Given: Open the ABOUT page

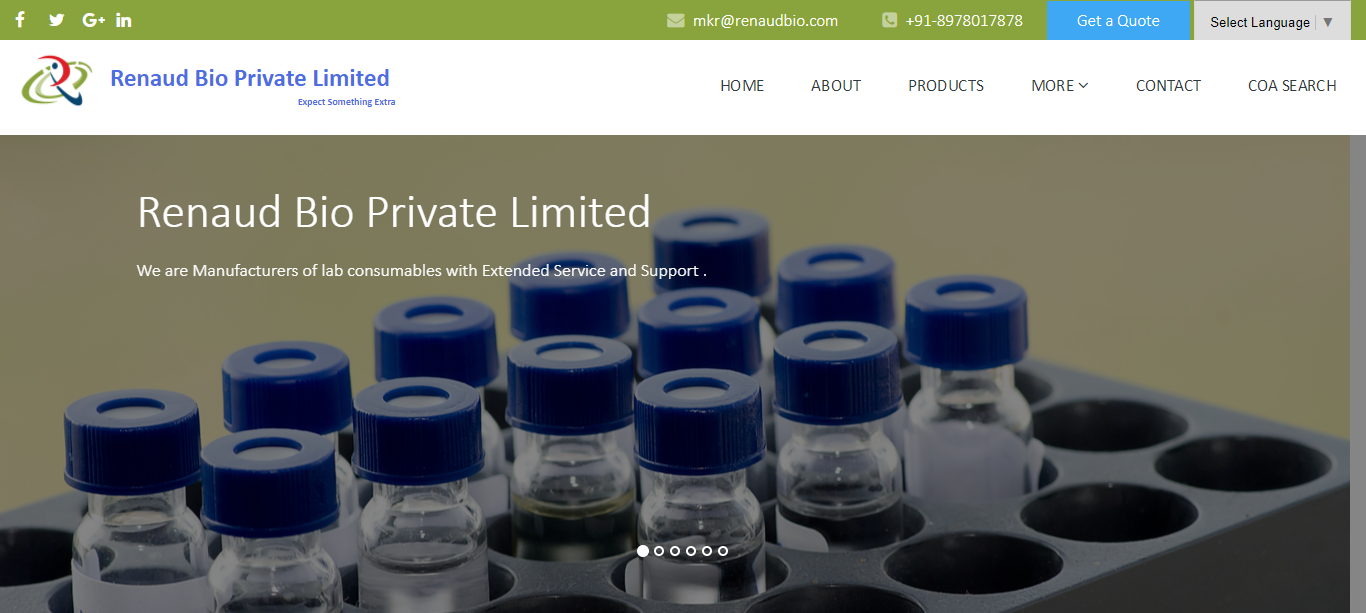Looking at the screenshot, I should [x=836, y=86].
